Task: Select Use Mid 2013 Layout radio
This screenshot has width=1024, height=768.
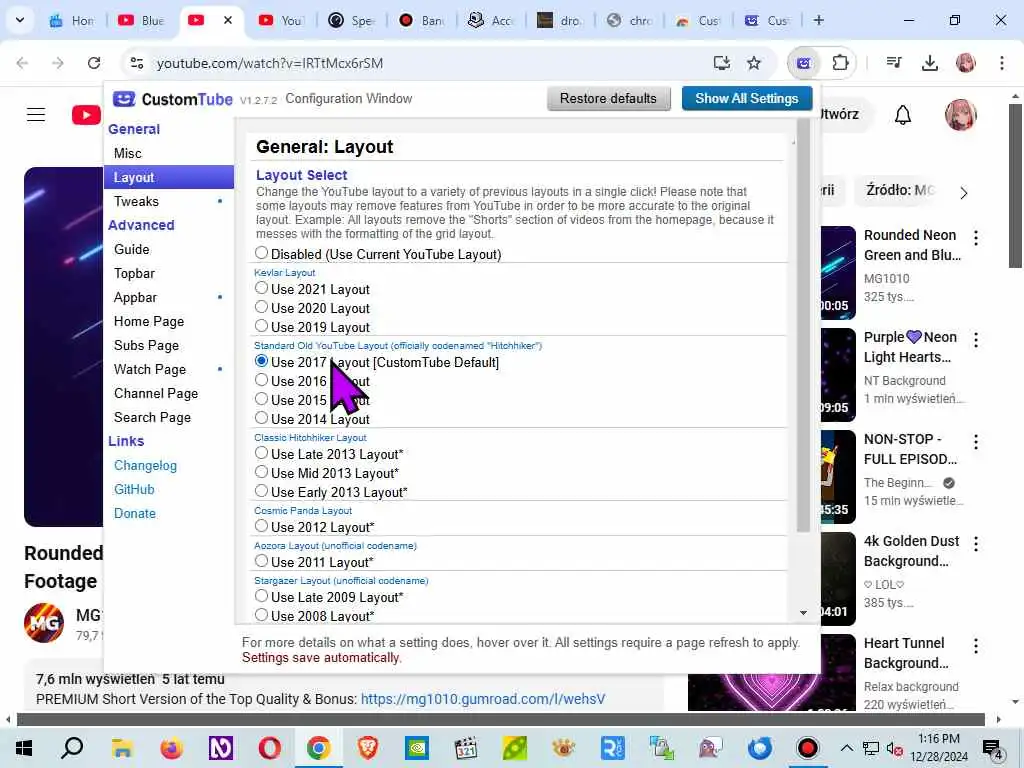Action: tap(261, 472)
